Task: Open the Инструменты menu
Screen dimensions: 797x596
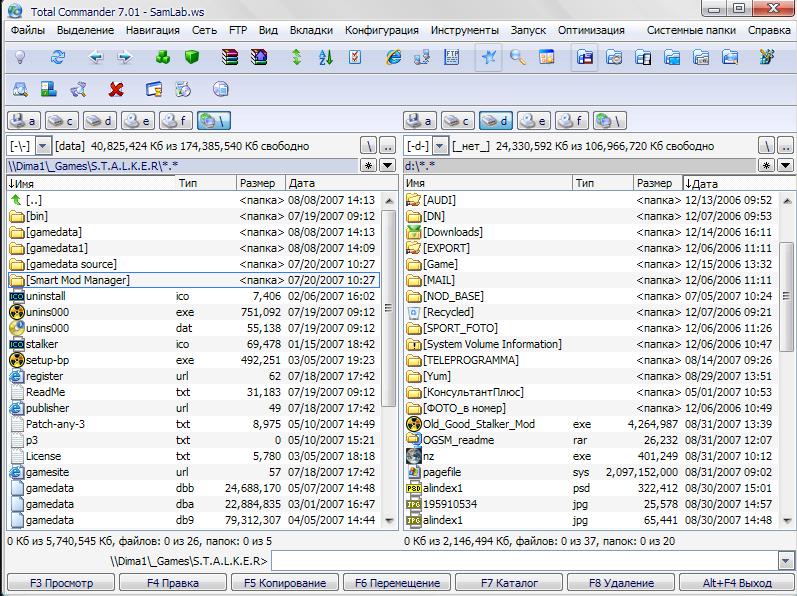Action: click(x=465, y=30)
